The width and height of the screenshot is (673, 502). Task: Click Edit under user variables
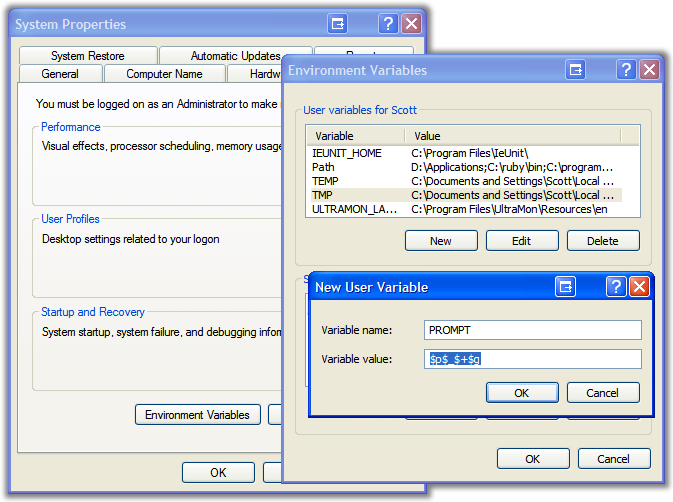point(522,241)
